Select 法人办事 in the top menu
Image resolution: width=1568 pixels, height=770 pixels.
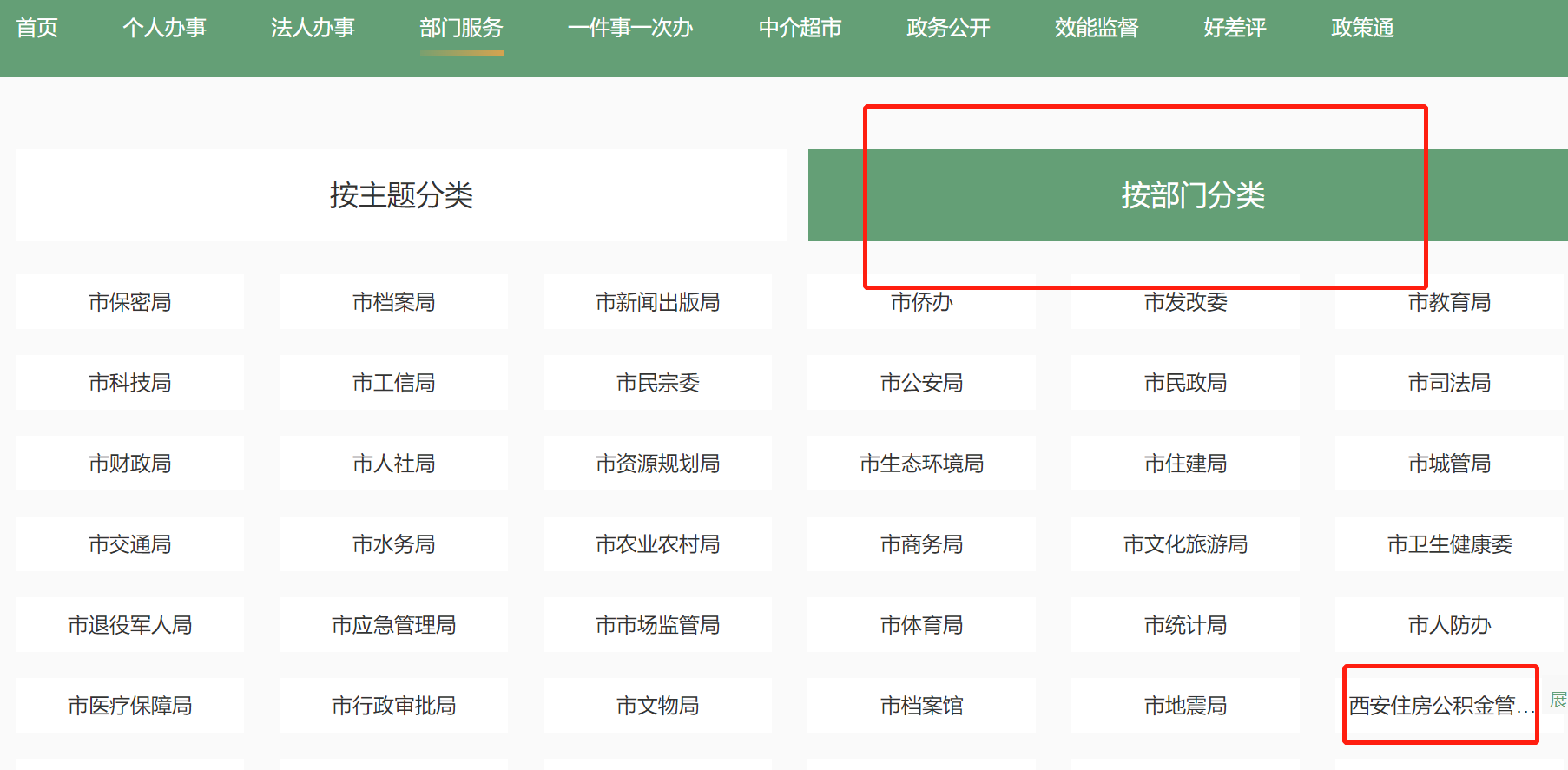(x=313, y=29)
